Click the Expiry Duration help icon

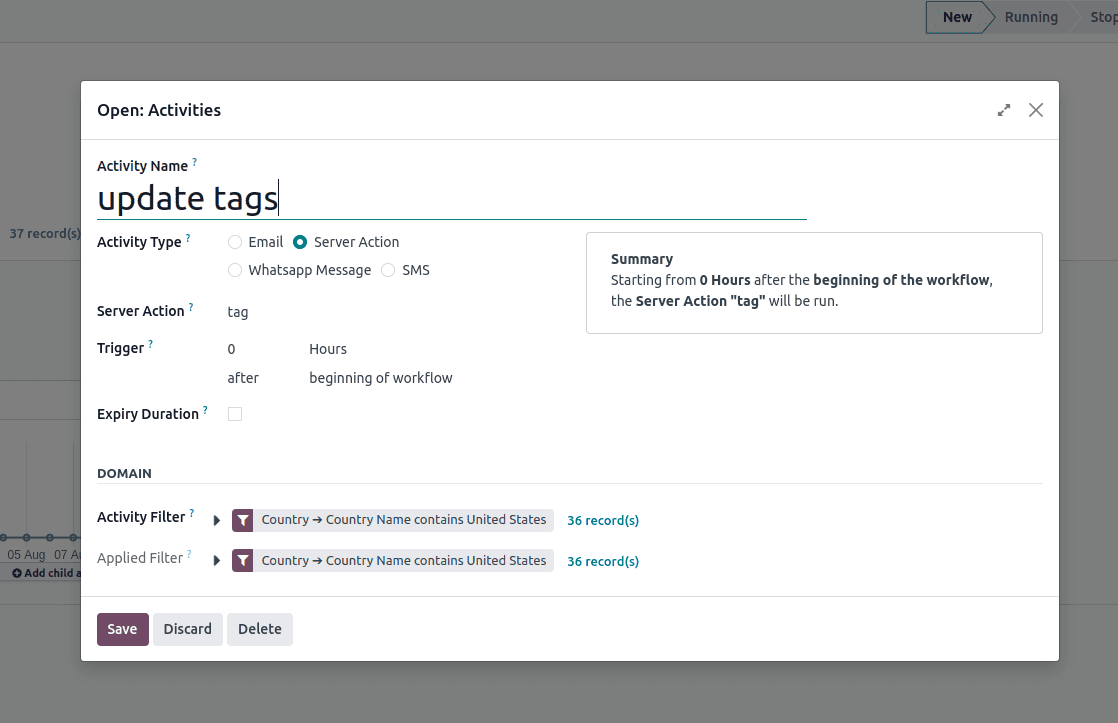[x=205, y=410]
